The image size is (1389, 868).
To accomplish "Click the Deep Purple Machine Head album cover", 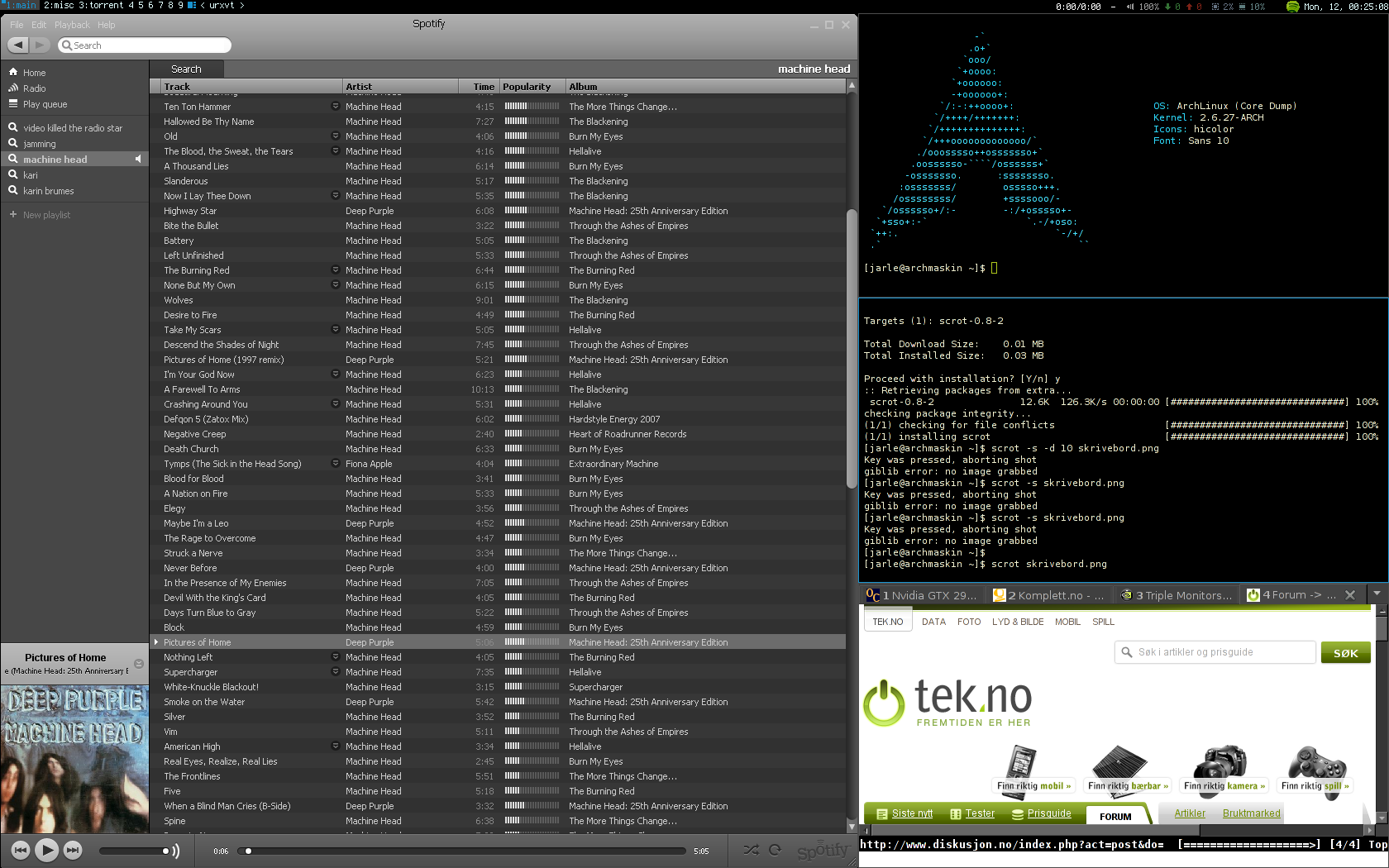I will 74,759.
